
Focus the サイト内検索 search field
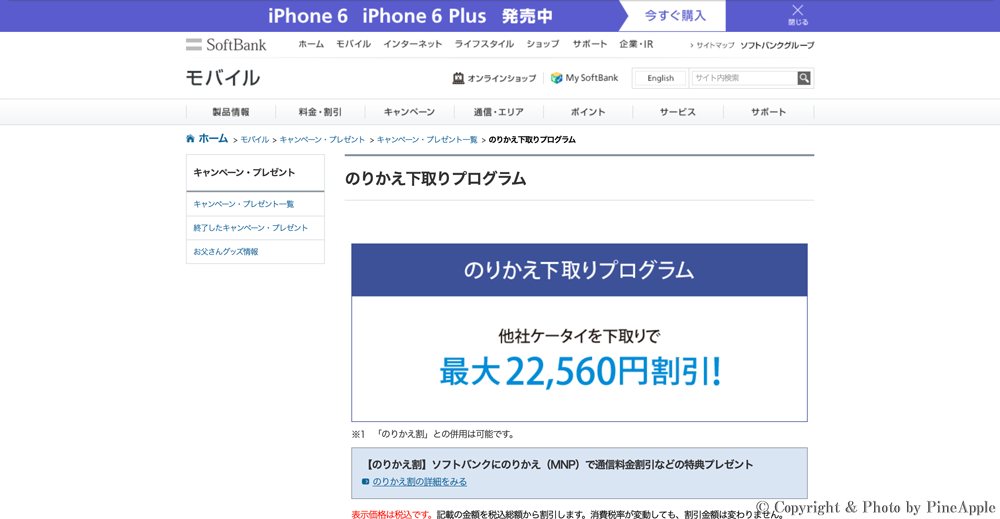[743, 78]
